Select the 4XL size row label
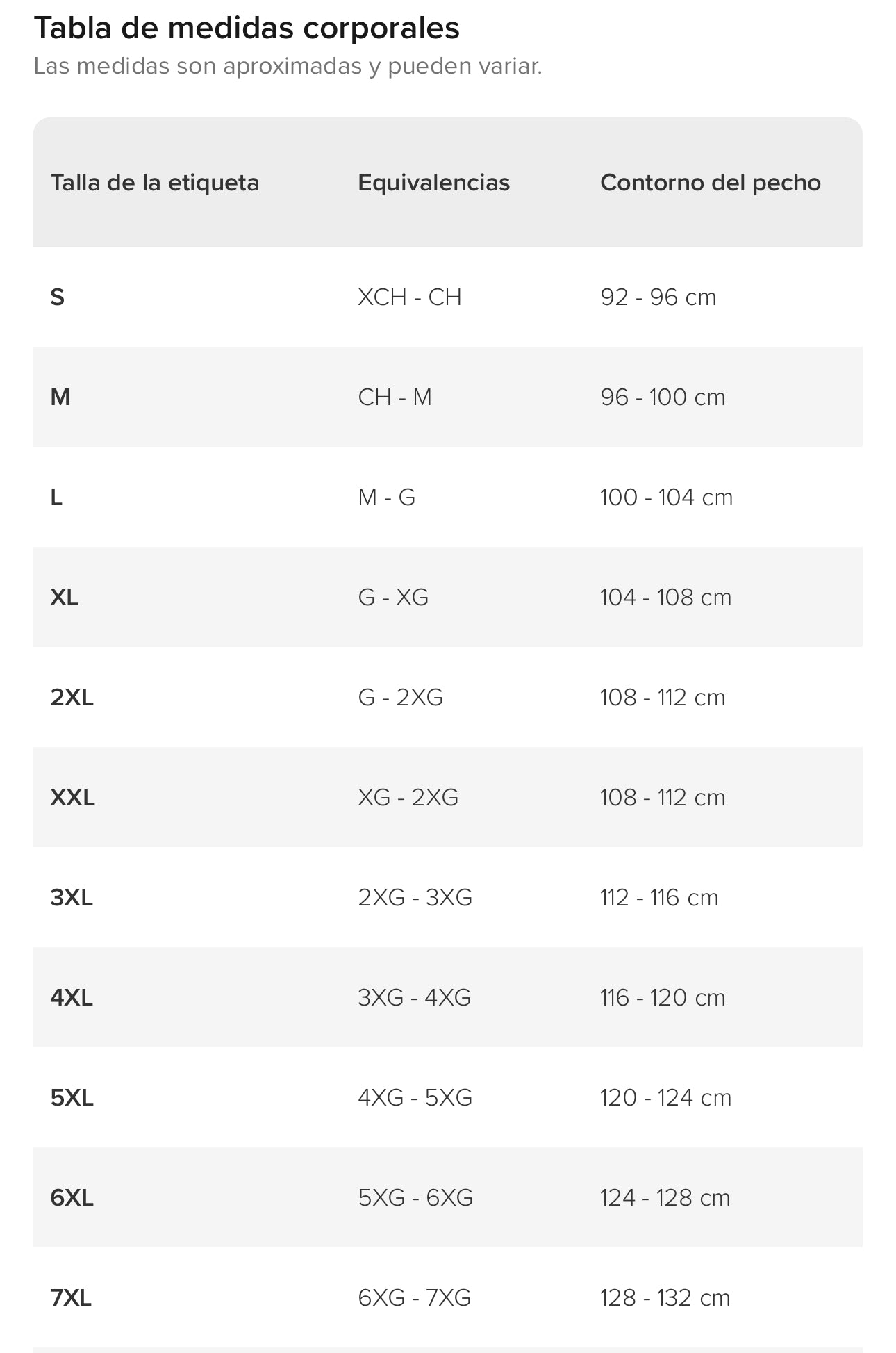896x1353 pixels. point(72,998)
